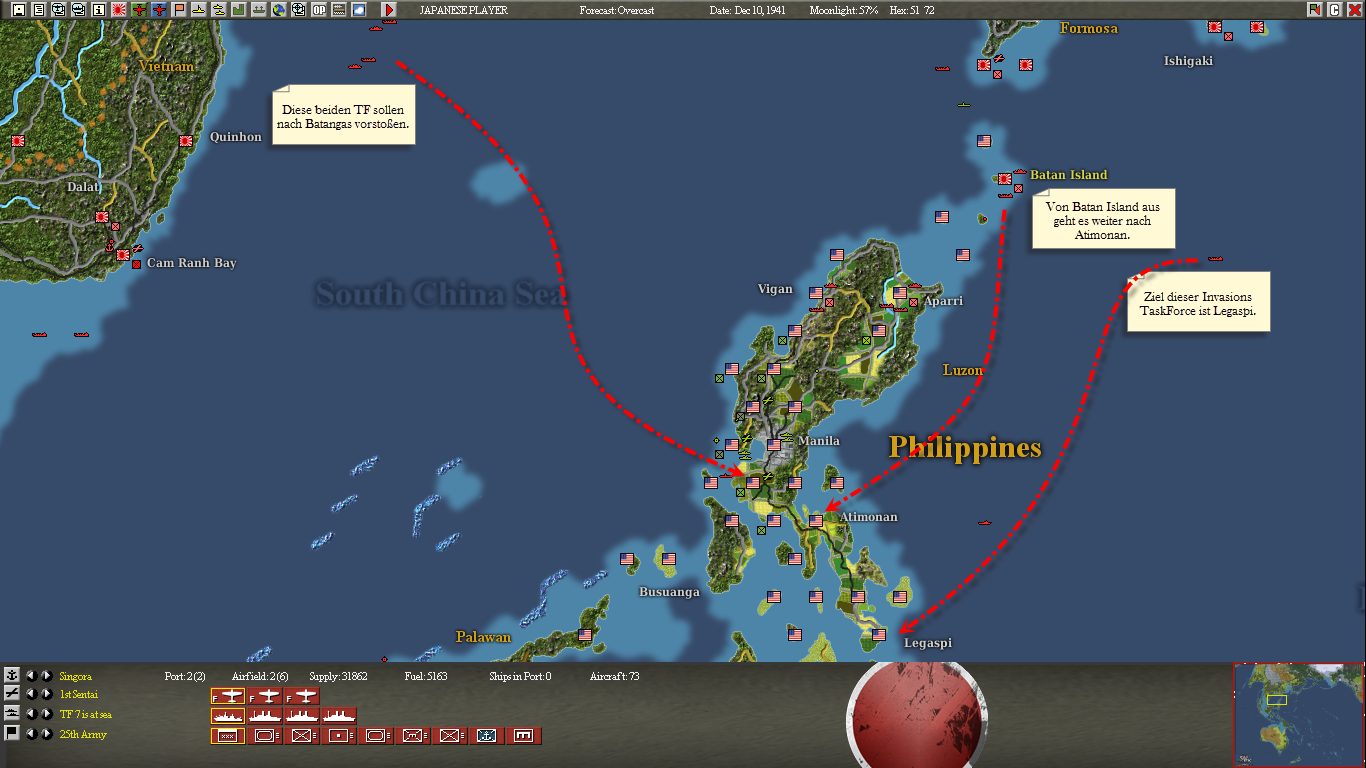Select the red airplane on green background icon
This screenshot has height=768, width=1366.
pos(139,10)
